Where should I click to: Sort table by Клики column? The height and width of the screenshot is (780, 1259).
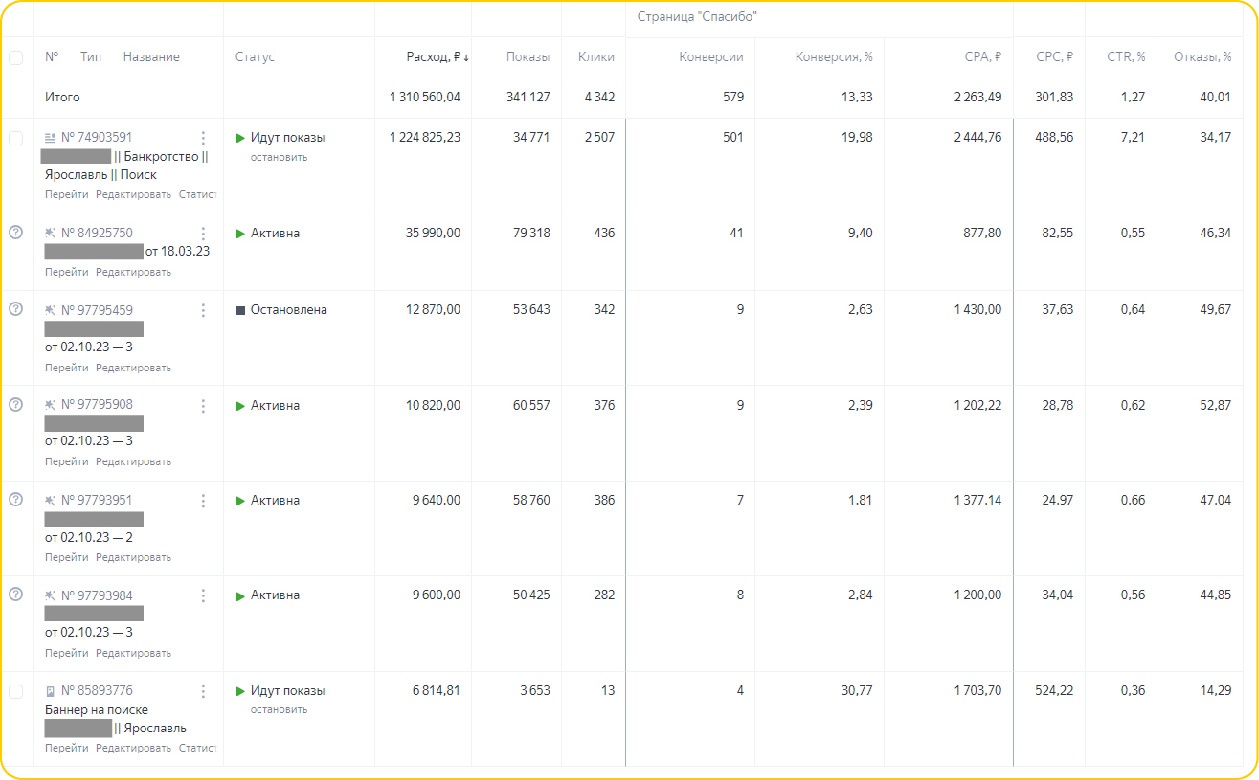[x=596, y=57]
